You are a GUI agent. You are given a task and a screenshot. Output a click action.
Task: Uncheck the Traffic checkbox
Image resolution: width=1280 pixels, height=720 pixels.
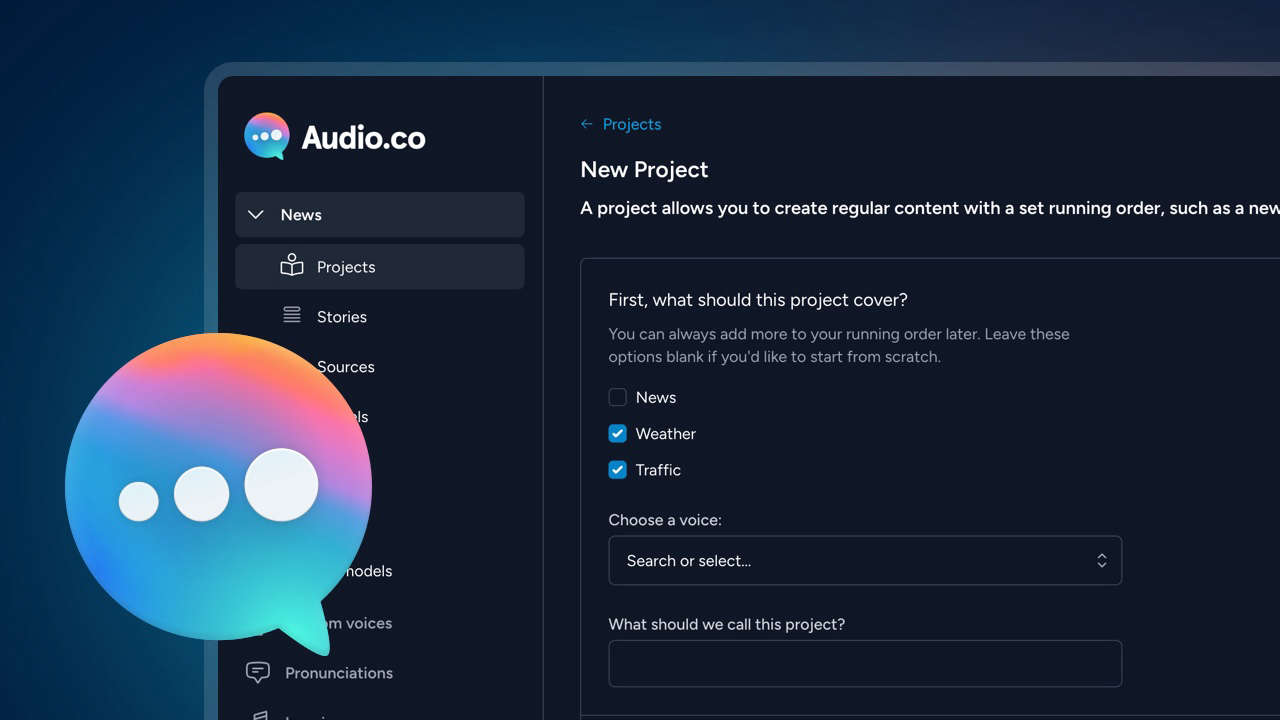[x=618, y=469]
